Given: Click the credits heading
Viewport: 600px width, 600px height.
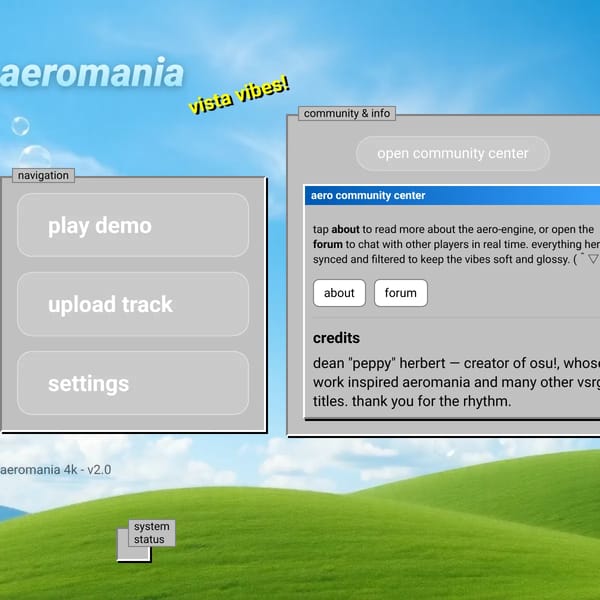Looking at the screenshot, I should click(x=336, y=338).
